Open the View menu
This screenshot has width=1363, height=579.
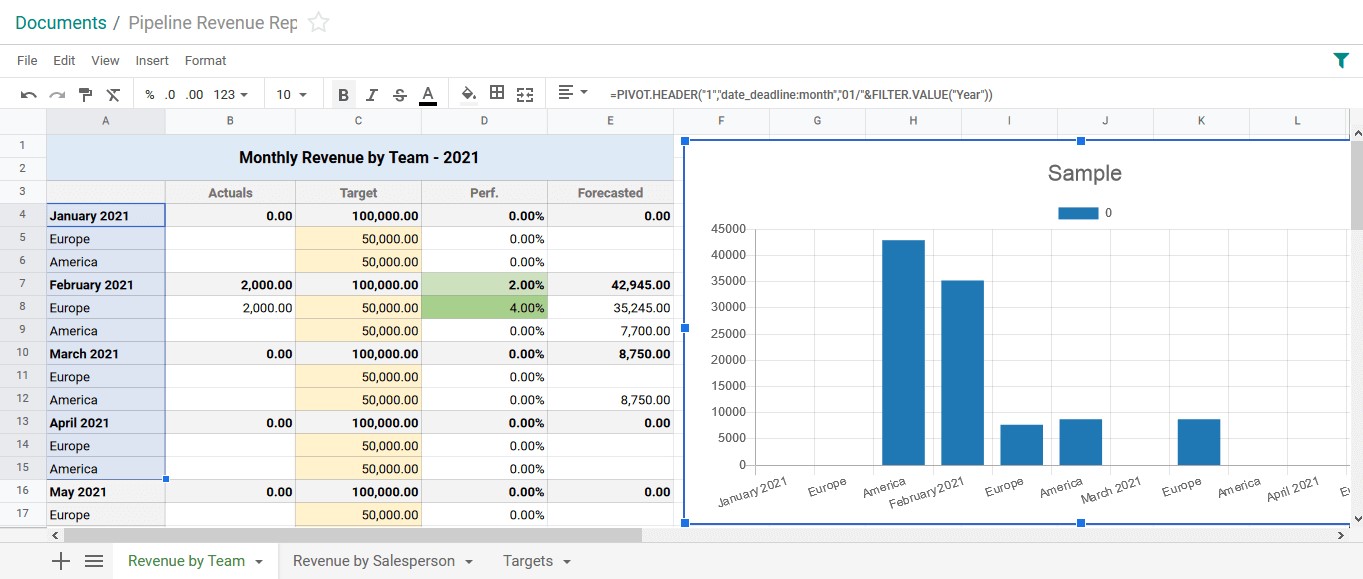pos(105,60)
